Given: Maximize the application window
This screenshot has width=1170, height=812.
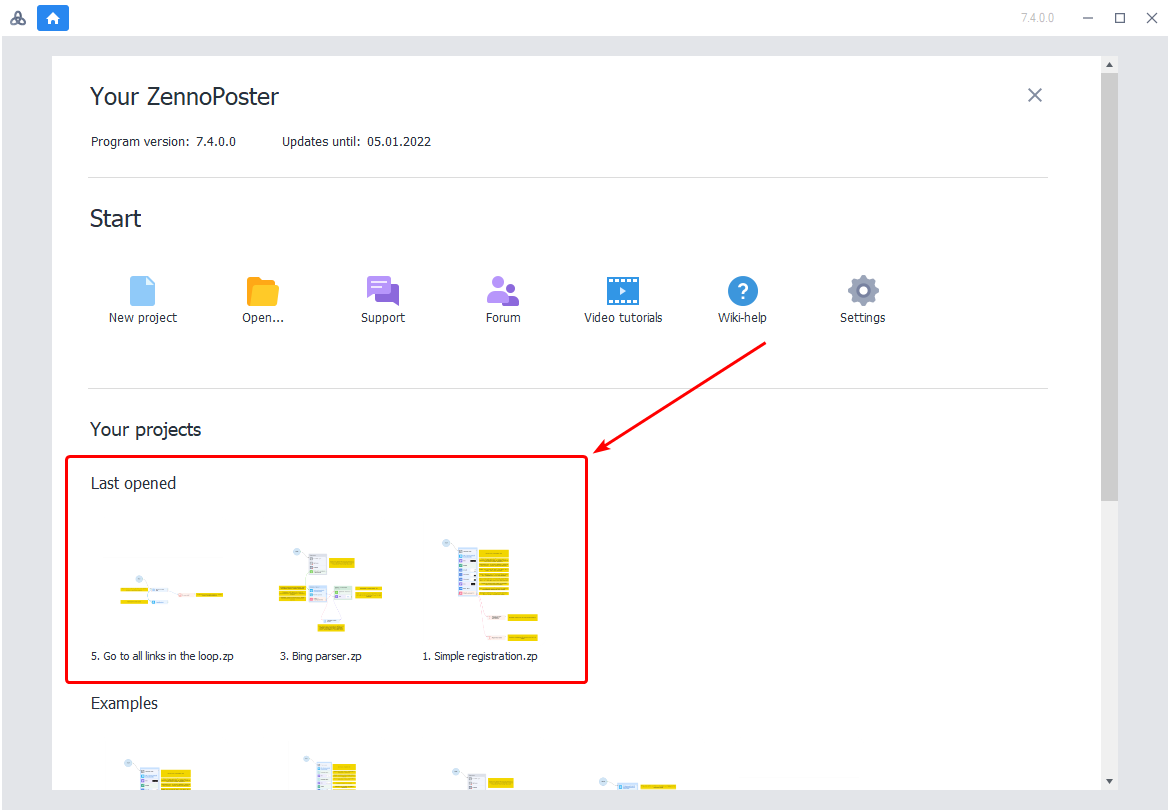Looking at the screenshot, I should coord(1120,18).
